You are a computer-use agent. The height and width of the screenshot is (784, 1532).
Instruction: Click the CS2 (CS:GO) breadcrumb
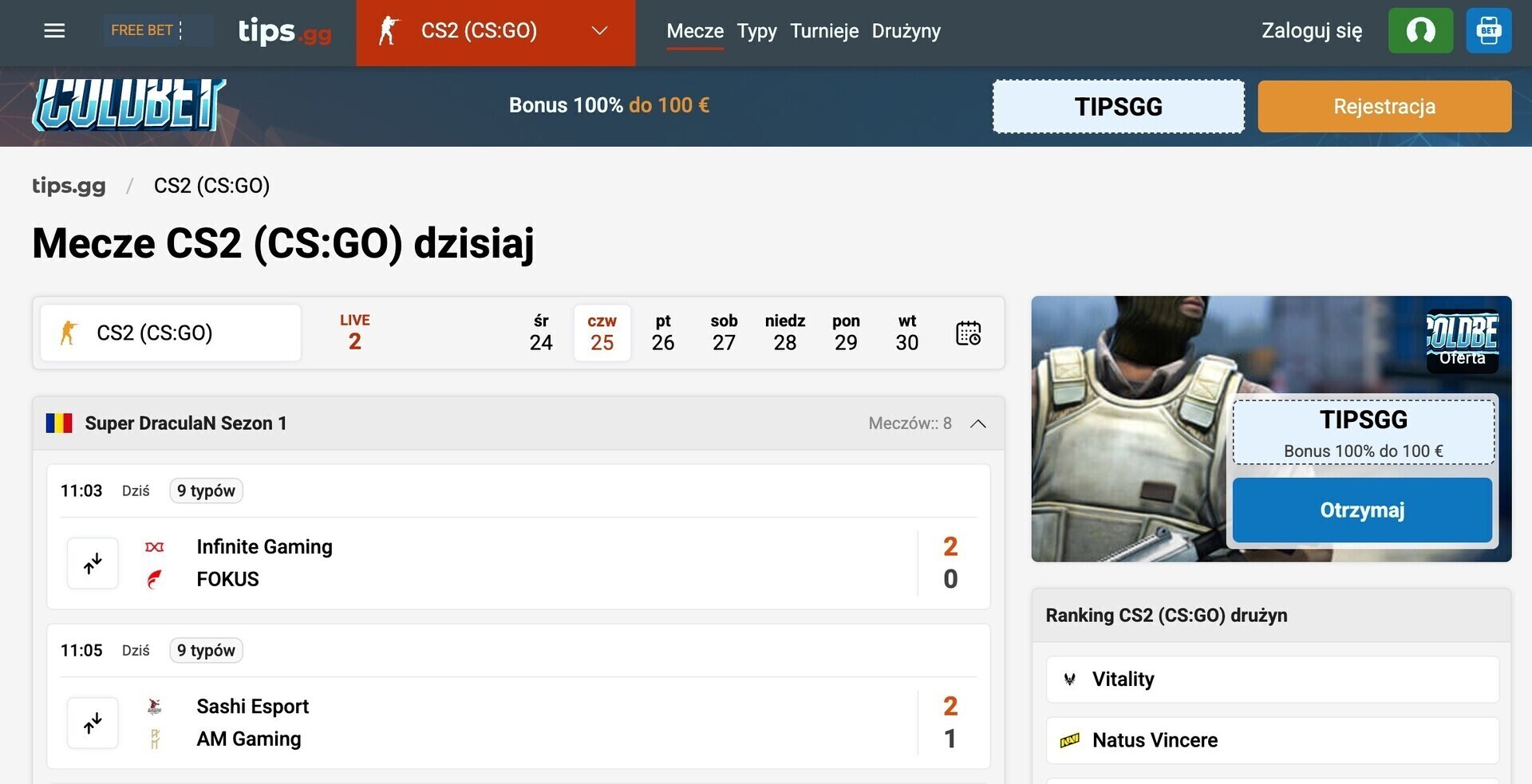pyautogui.click(x=211, y=186)
